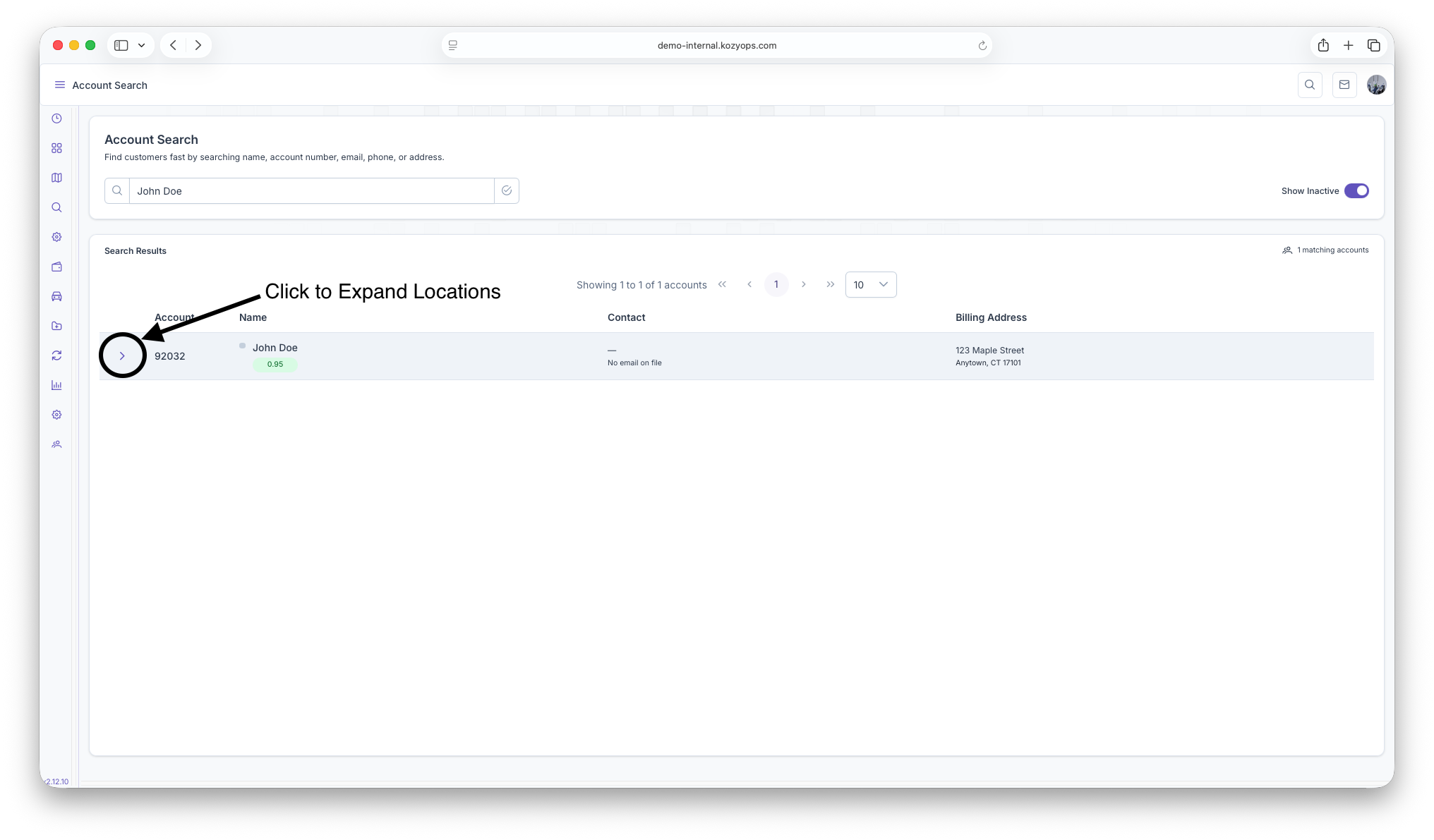Screen dimensions: 1434x840
Task: Toggle the Show Inactive switch
Action: click(1356, 191)
